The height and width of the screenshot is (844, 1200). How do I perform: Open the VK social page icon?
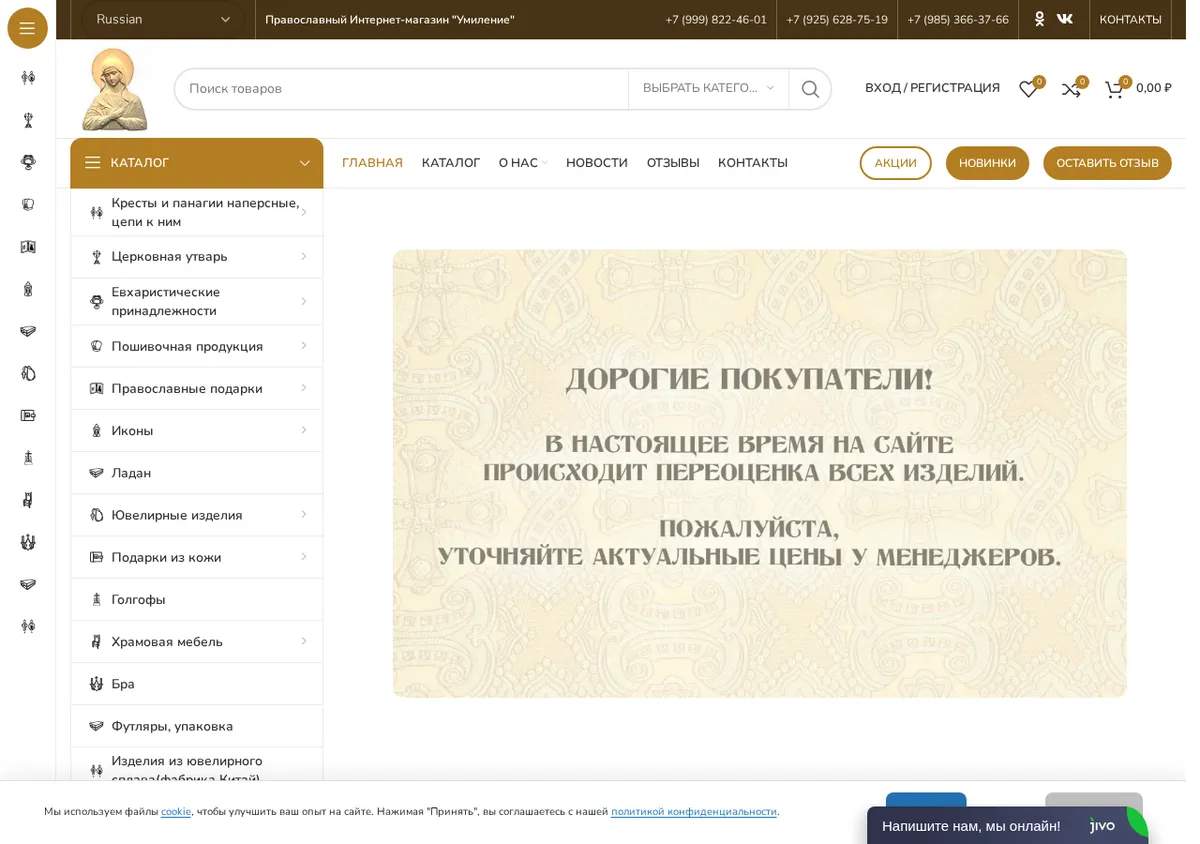pyautogui.click(x=1065, y=19)
